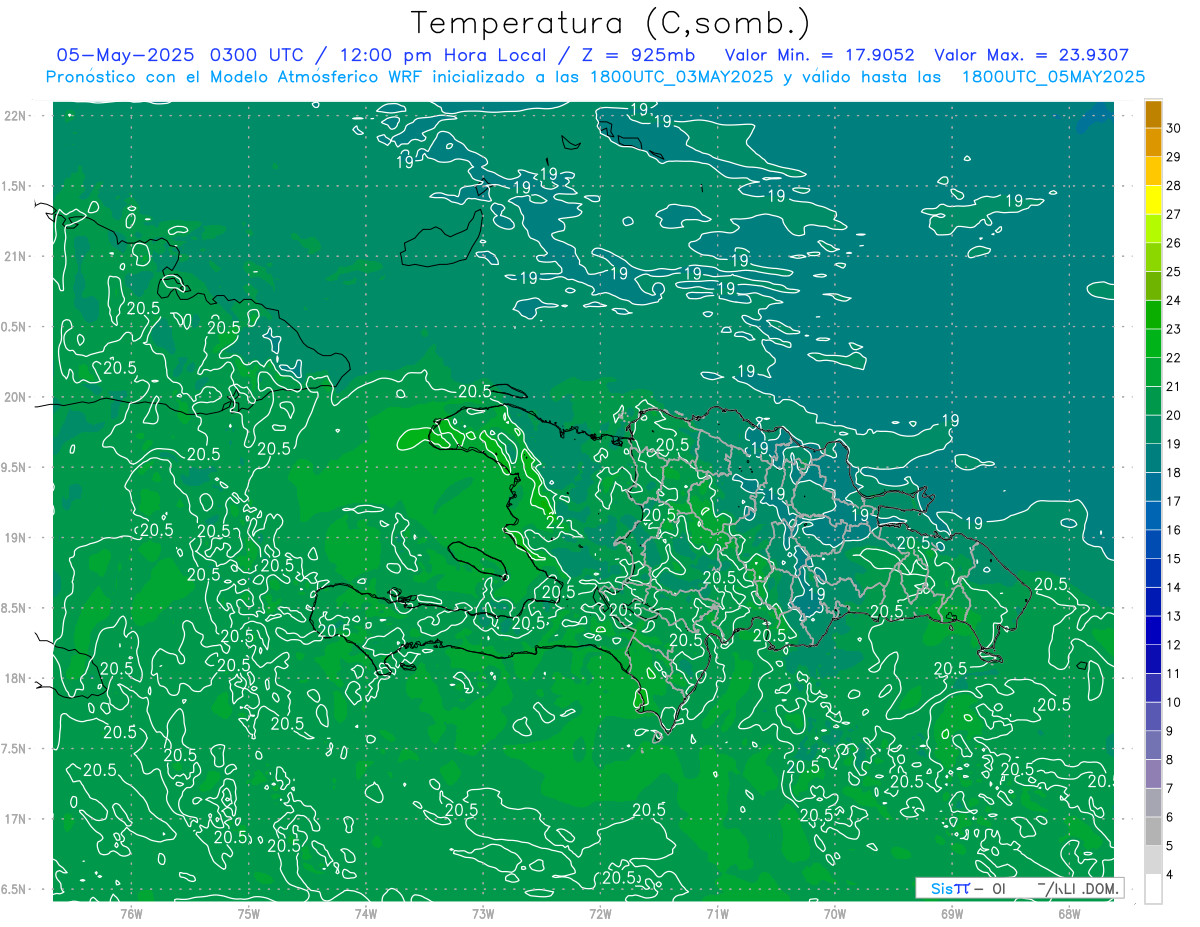The image size is (1200, 927).
Task: Click the "20N" latitude label
Action: pyautogui.click(x=16, y=397)
